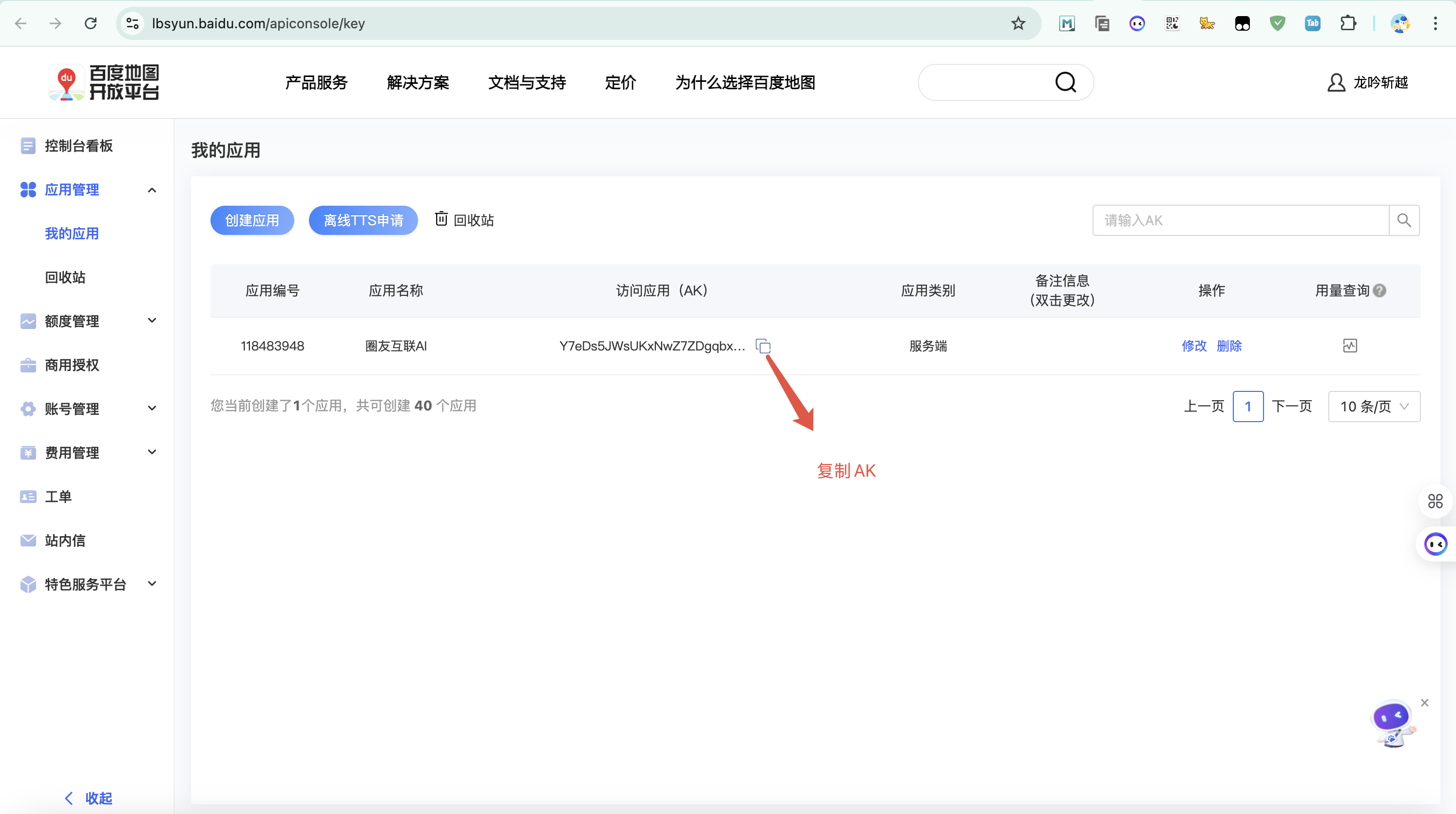Reload the page with the refresh icon

point(91,23)
